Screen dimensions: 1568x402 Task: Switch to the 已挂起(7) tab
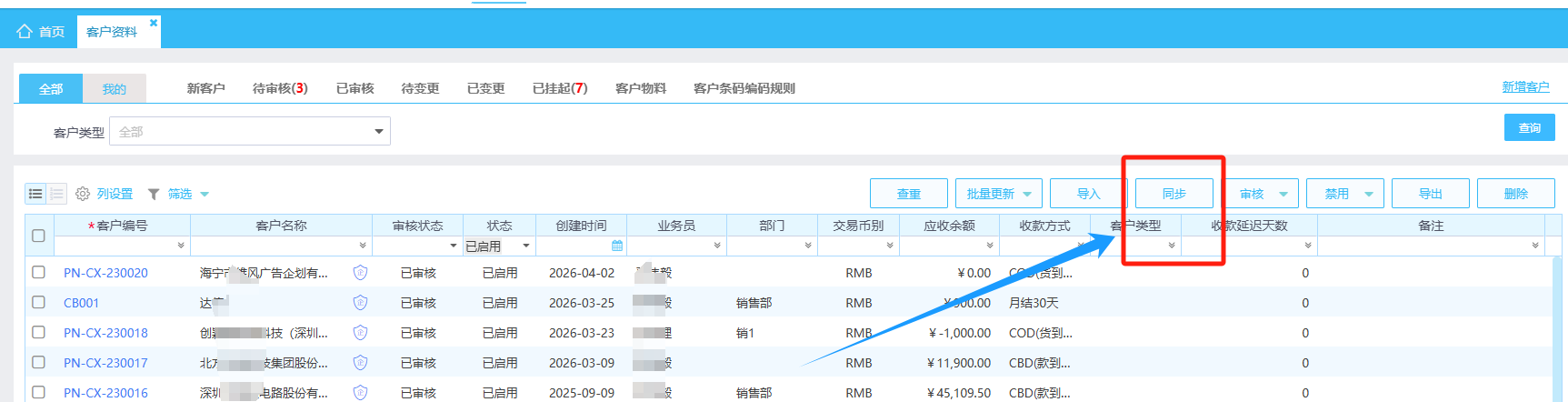[x=560, y=88]
